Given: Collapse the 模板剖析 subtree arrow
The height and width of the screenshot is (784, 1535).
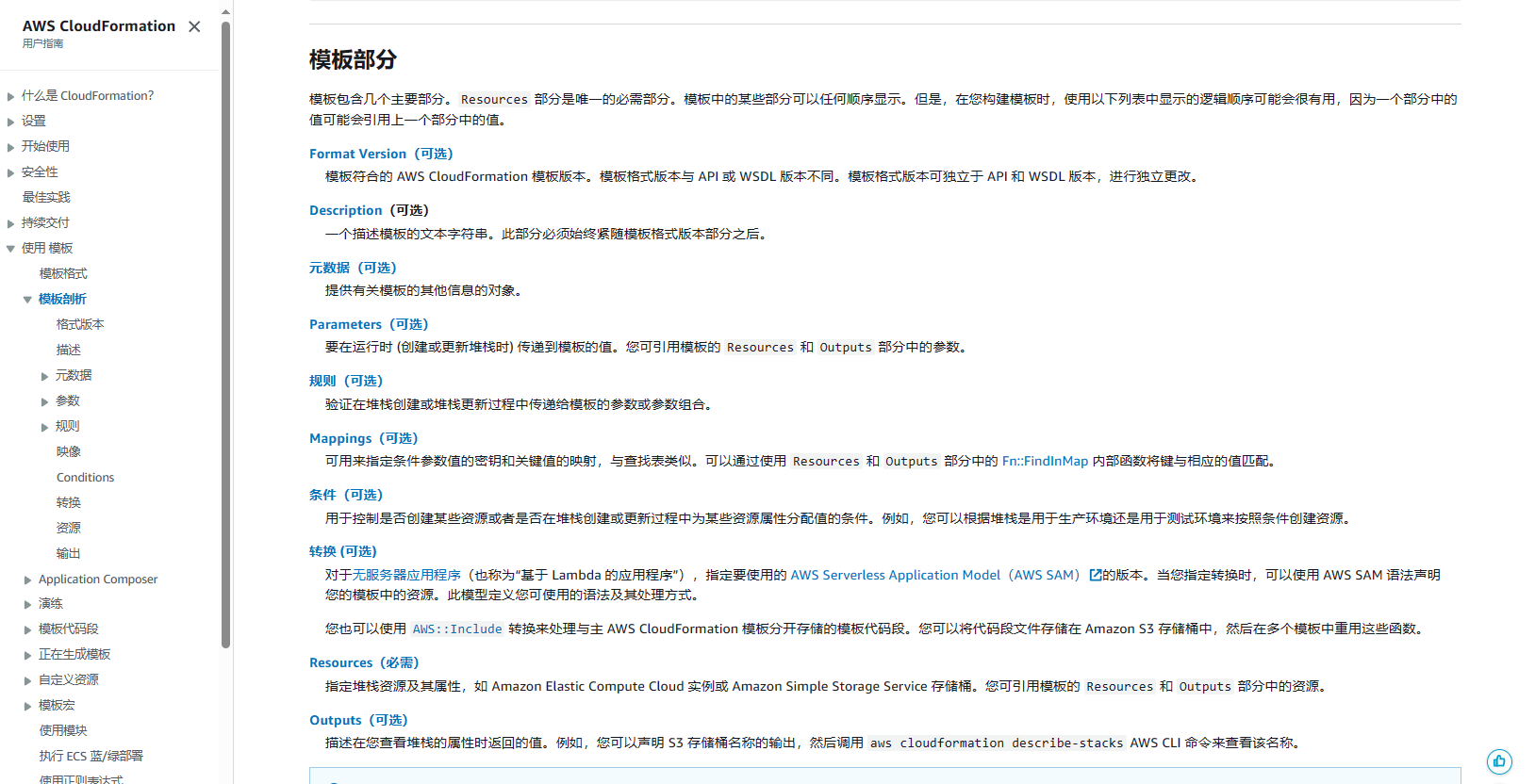Looking at the screenshot, I should 27,300.
